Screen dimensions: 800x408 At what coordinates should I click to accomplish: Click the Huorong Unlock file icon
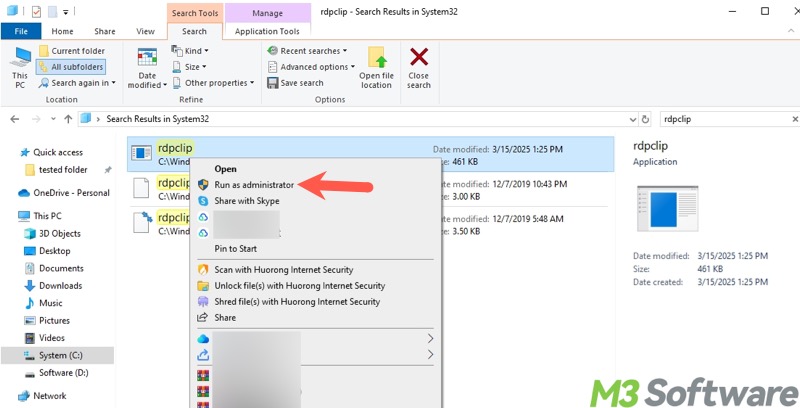(203, 286)
